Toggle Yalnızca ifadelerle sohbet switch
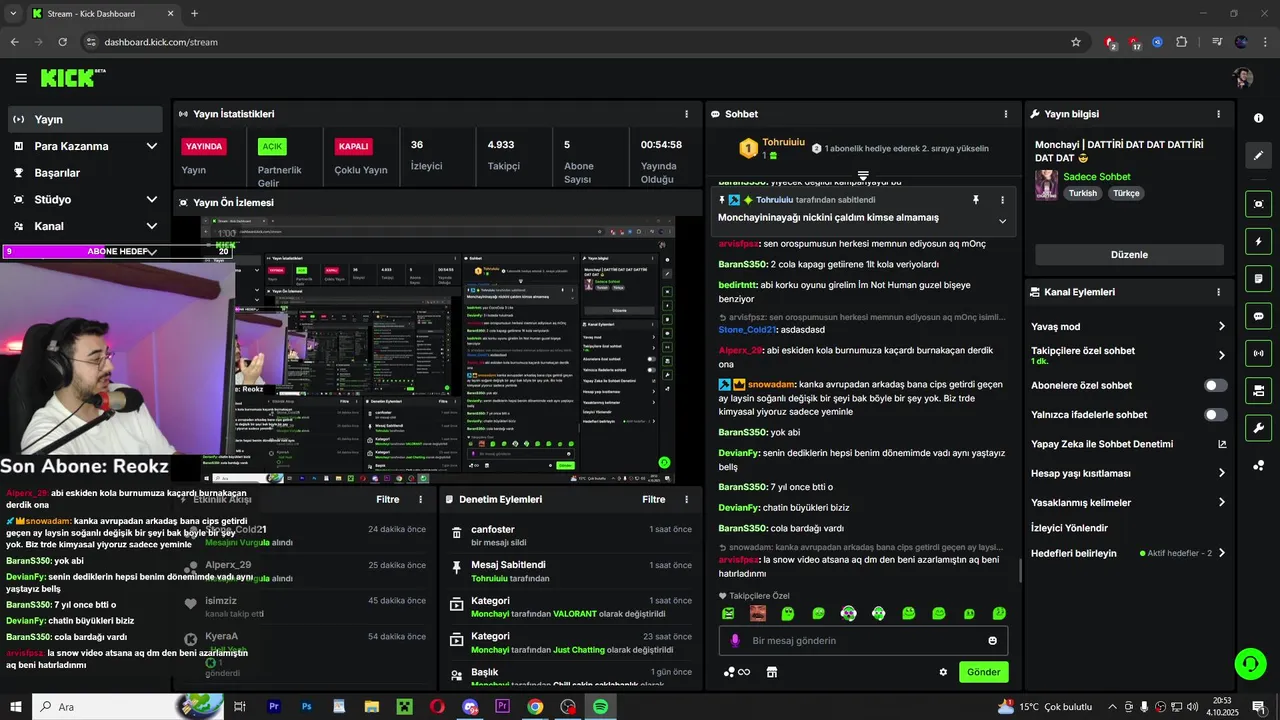This screenshot has width=1280, height=720. [x=1215, y=414]
